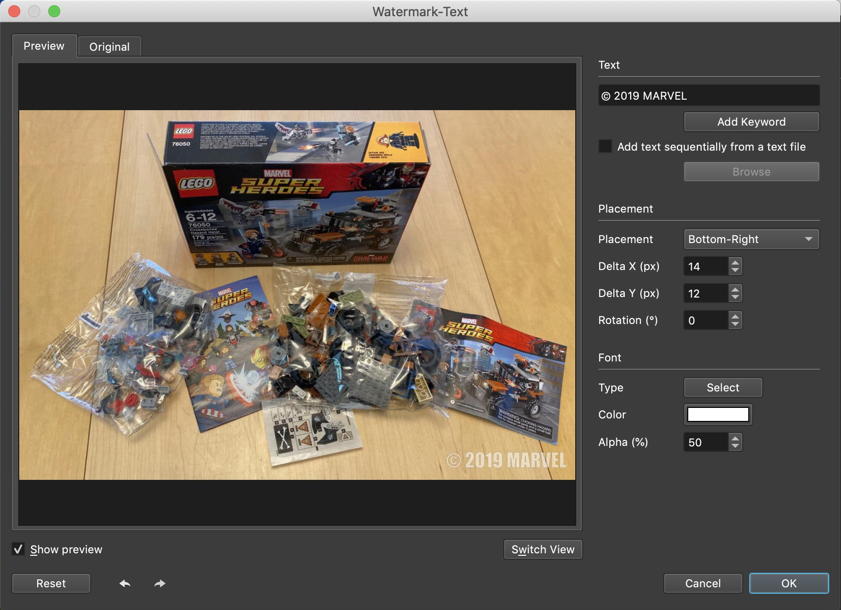Click the Delta Y value field
Viewport: 841px width, 610px height.
(x=706, y=293)
